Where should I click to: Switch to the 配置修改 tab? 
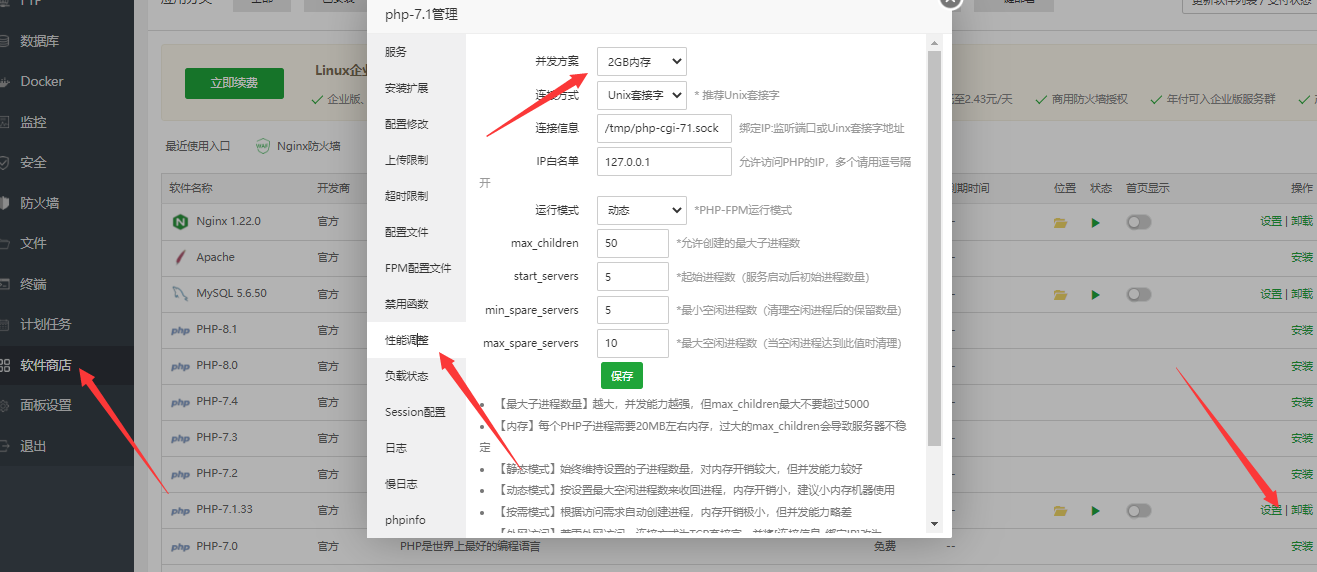(x=416, y=124)
